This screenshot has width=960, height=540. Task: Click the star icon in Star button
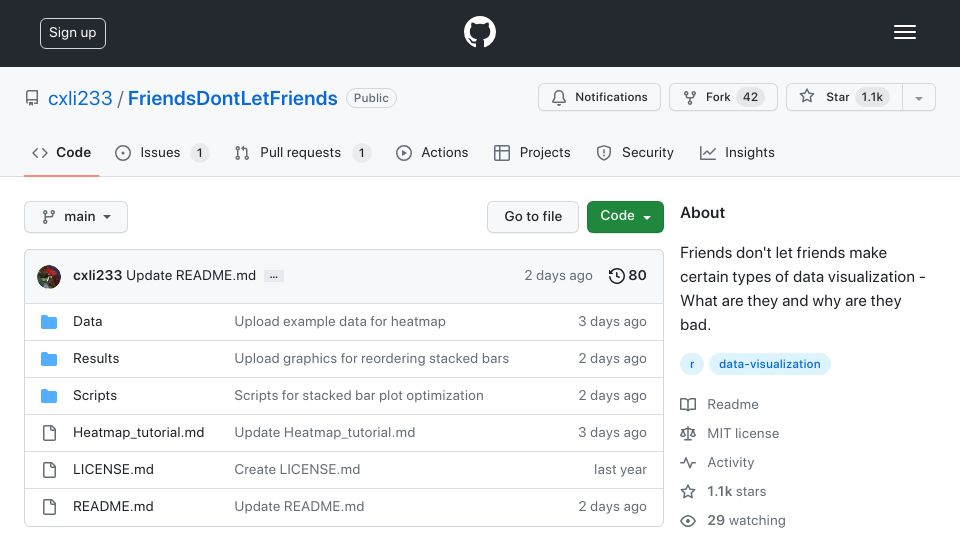point(807,96)
